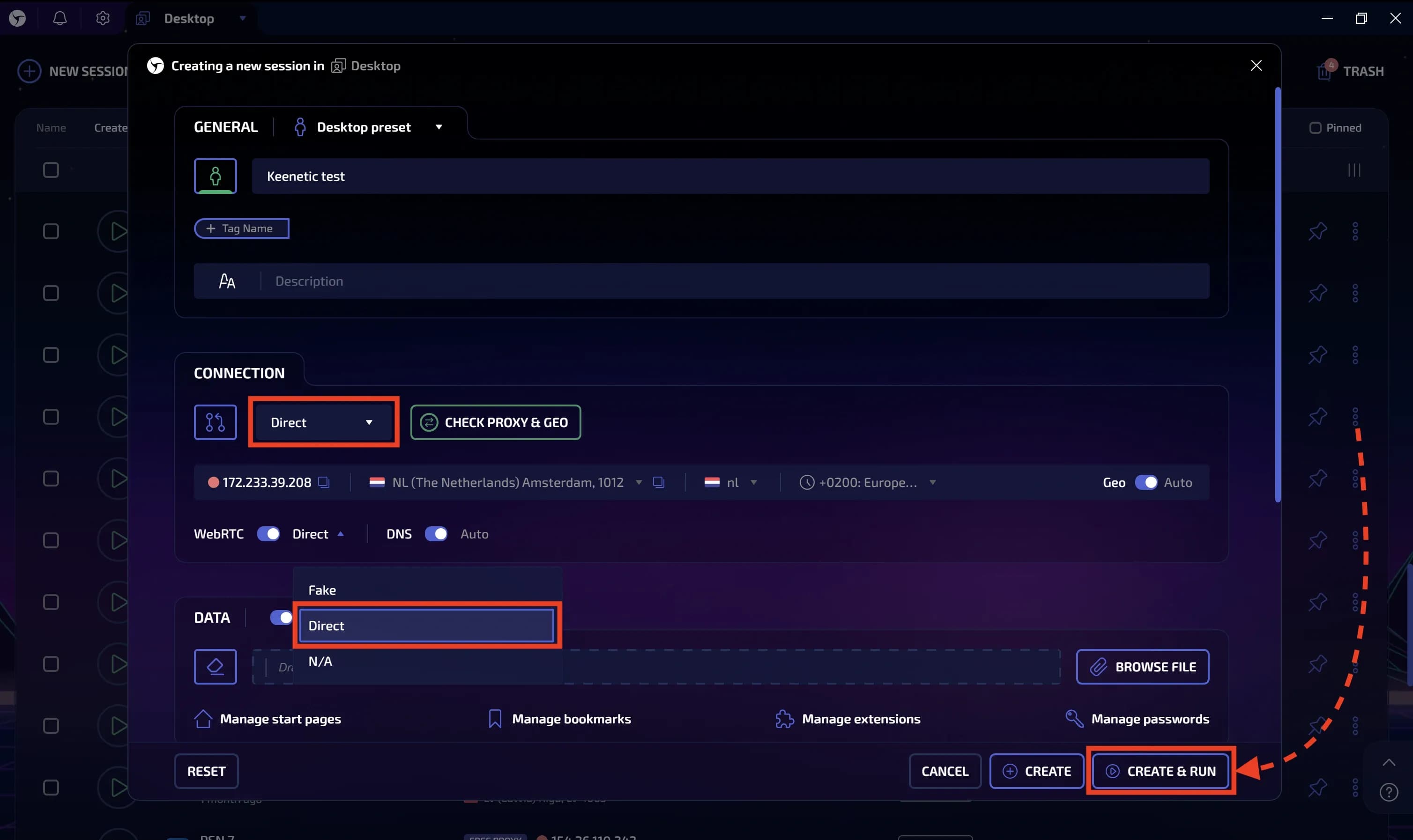Toggle the WebRTC switch
The image size is (1413, 840).
click(268, 534)
